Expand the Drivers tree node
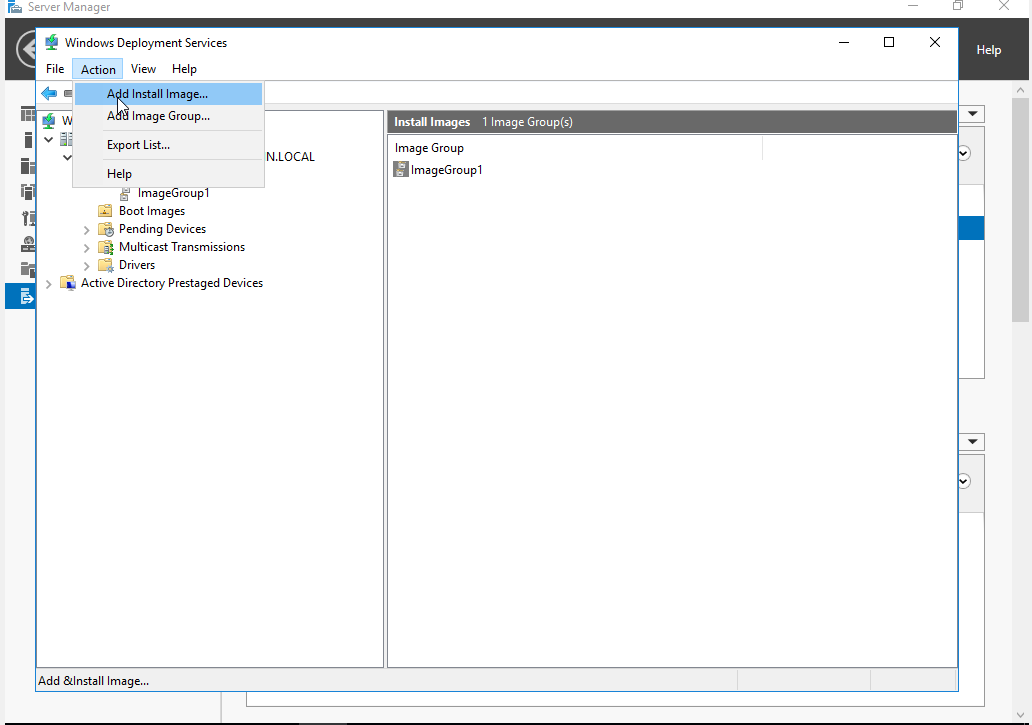 (86, 266)
